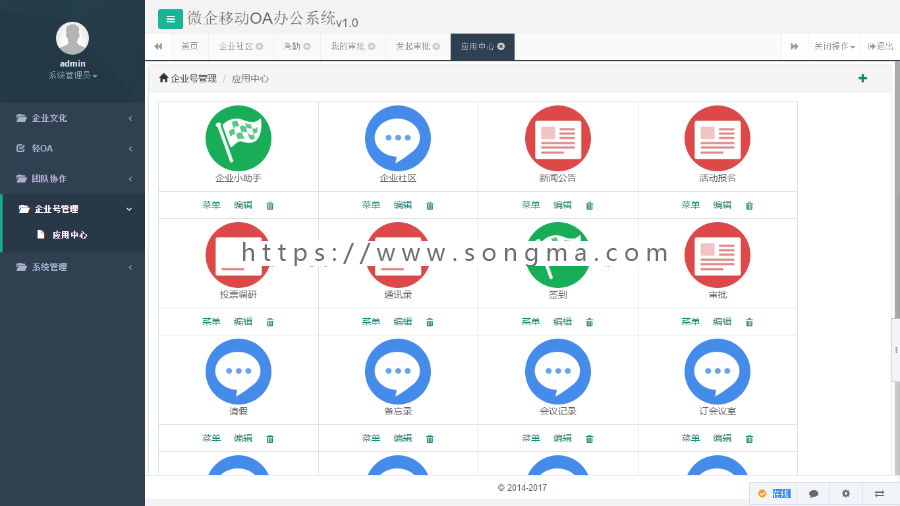Expand the 团队协作 sidebar menu
Image resolution: width=900 pixels, height=506 pixels.
pyautogui.click(x=72, y=178)
